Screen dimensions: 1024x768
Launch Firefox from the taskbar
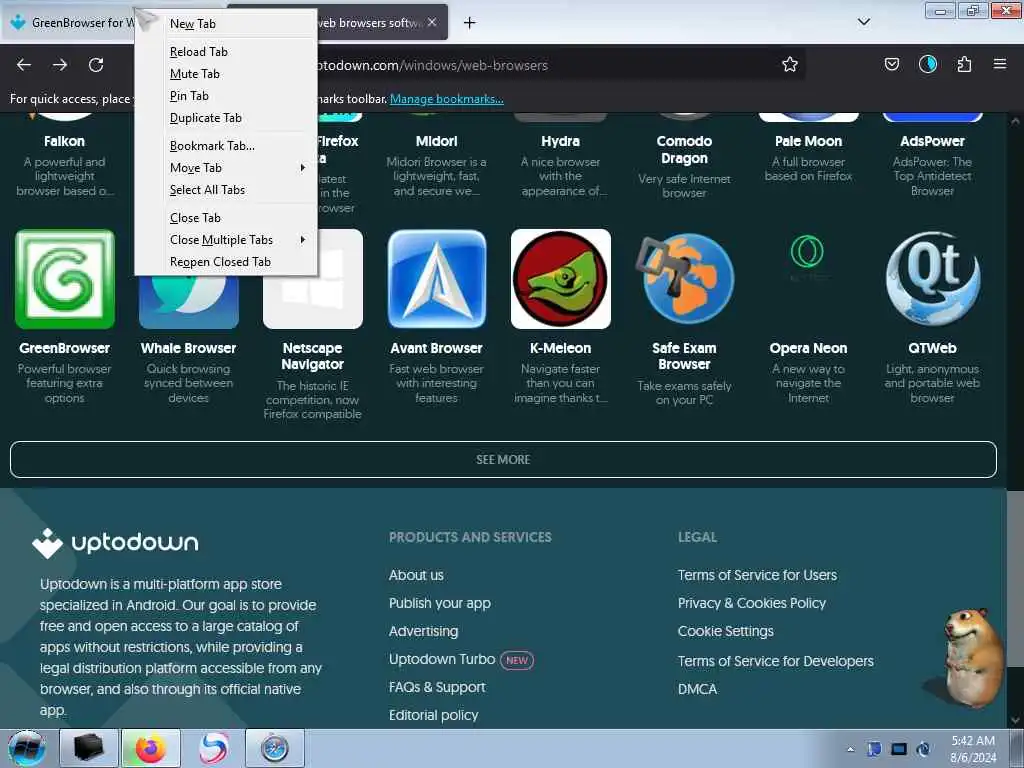click(151, 748)
